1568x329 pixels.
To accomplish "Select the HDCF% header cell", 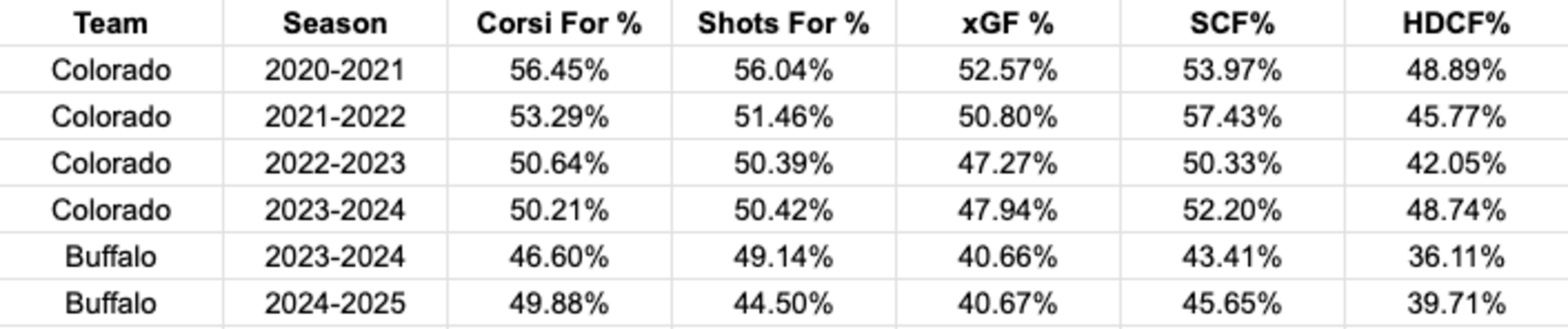I will click(1456, 23).
